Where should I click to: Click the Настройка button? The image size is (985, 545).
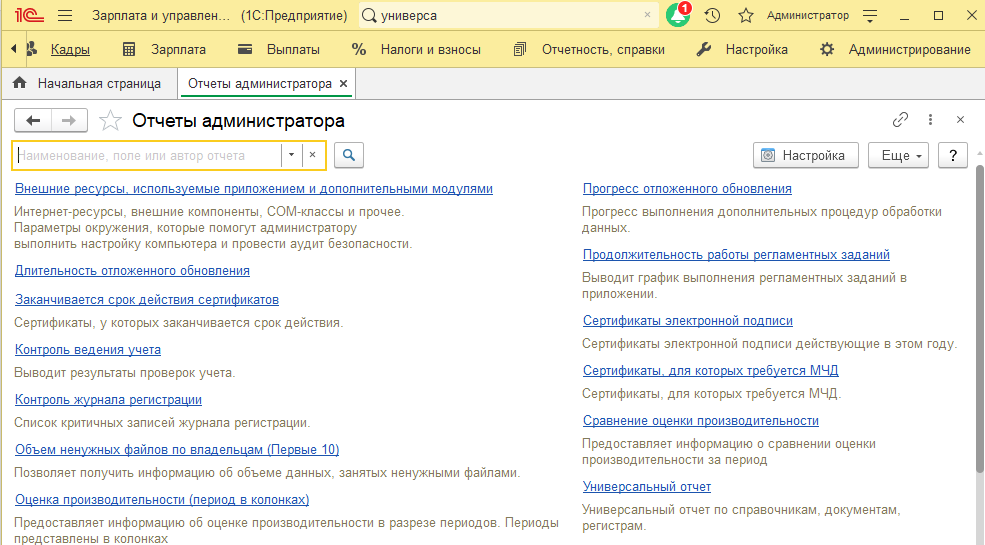(x=805, y=155)
